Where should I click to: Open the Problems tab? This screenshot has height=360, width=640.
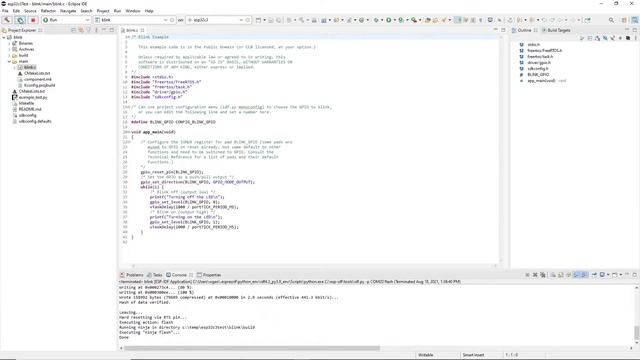point(131,275)
